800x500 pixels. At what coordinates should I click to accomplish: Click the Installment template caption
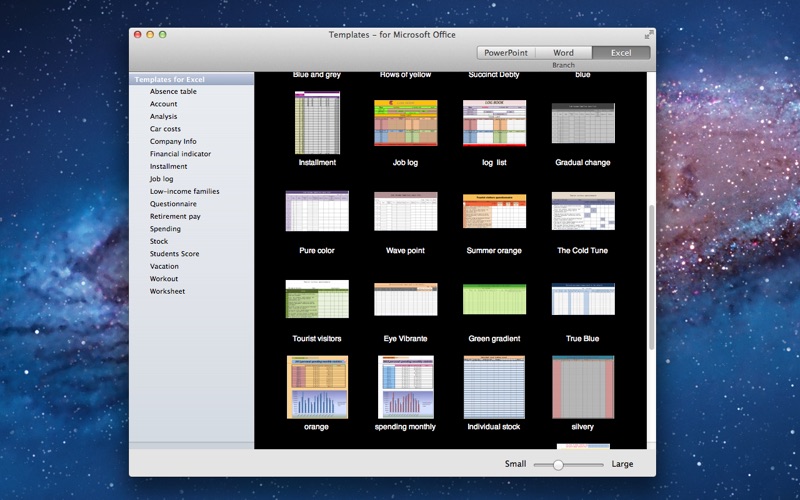coord(317,163)
